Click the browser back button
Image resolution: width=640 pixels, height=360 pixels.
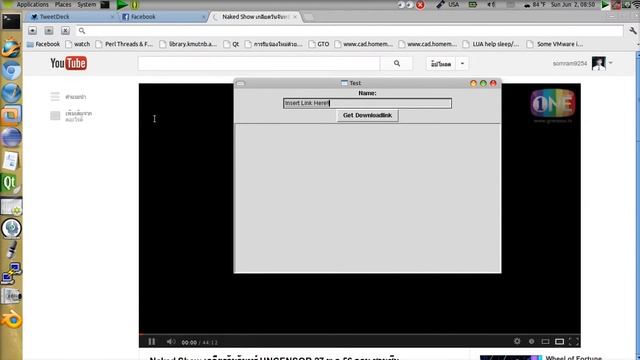tap(32, 31)
